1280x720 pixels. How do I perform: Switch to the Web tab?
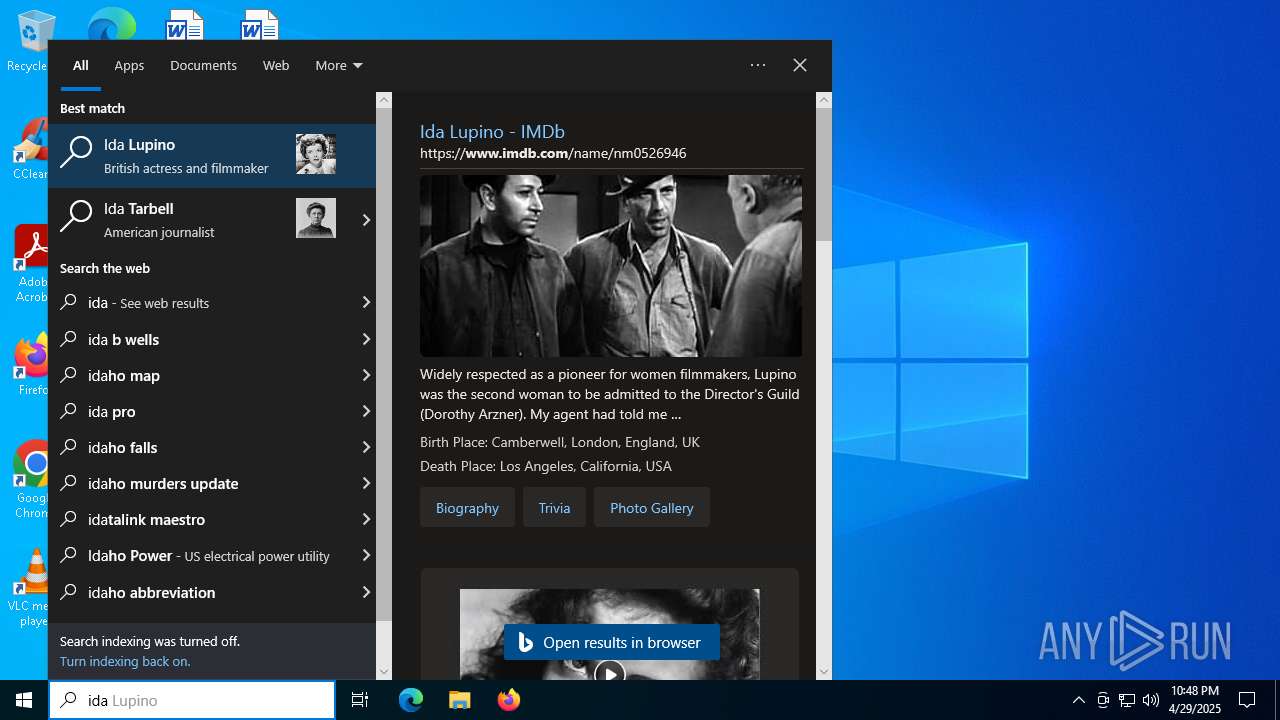tap(276, 65)
